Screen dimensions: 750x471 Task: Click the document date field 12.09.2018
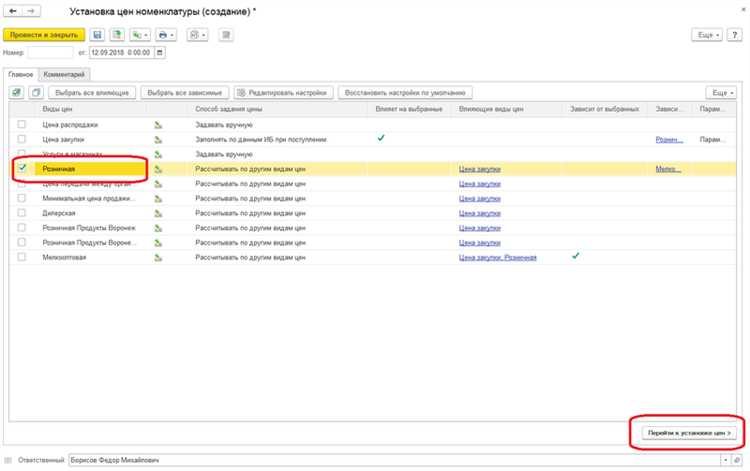click(x=121, y=53)
